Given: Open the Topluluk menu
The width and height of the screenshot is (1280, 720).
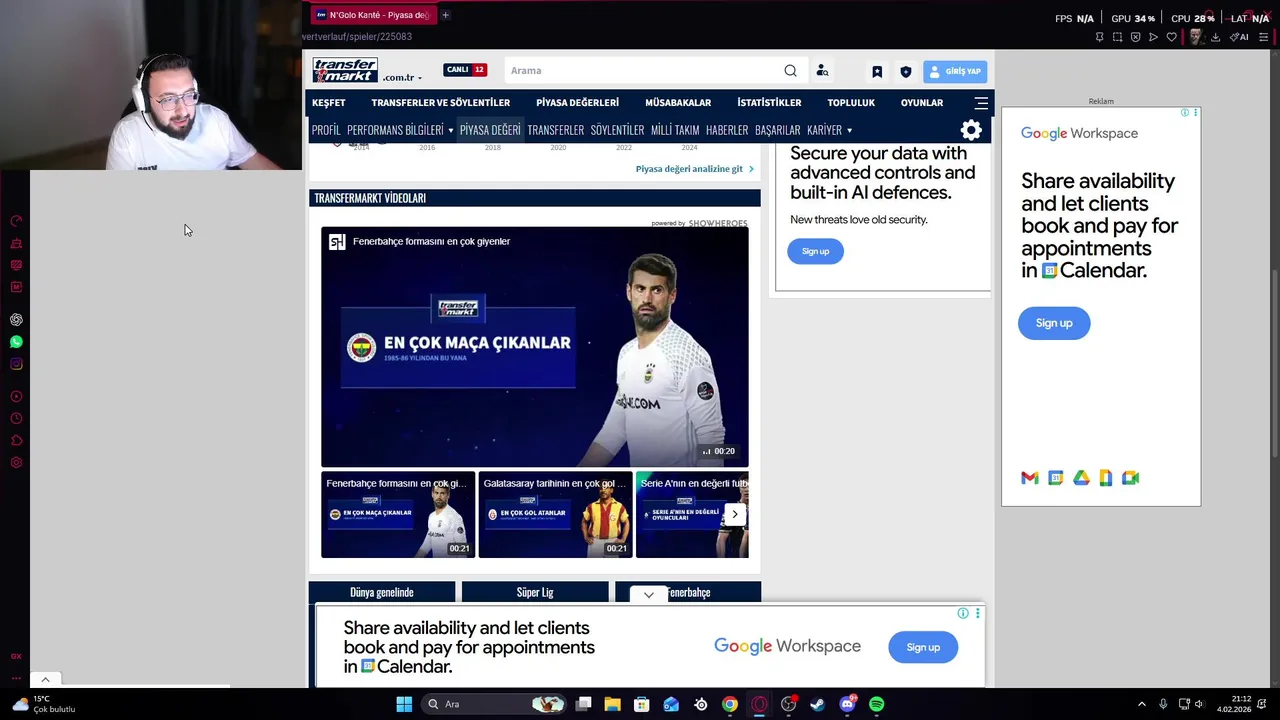Looking at the screenshot, I should (851, 103).
